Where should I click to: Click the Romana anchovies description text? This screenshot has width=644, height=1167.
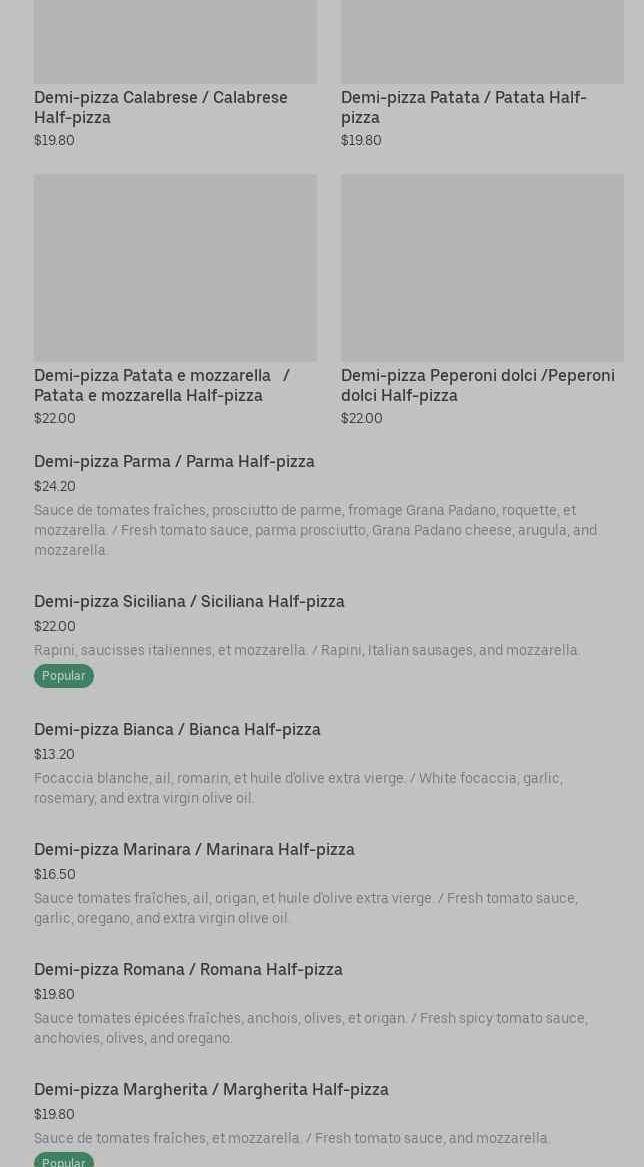[x=310, y=1028]
